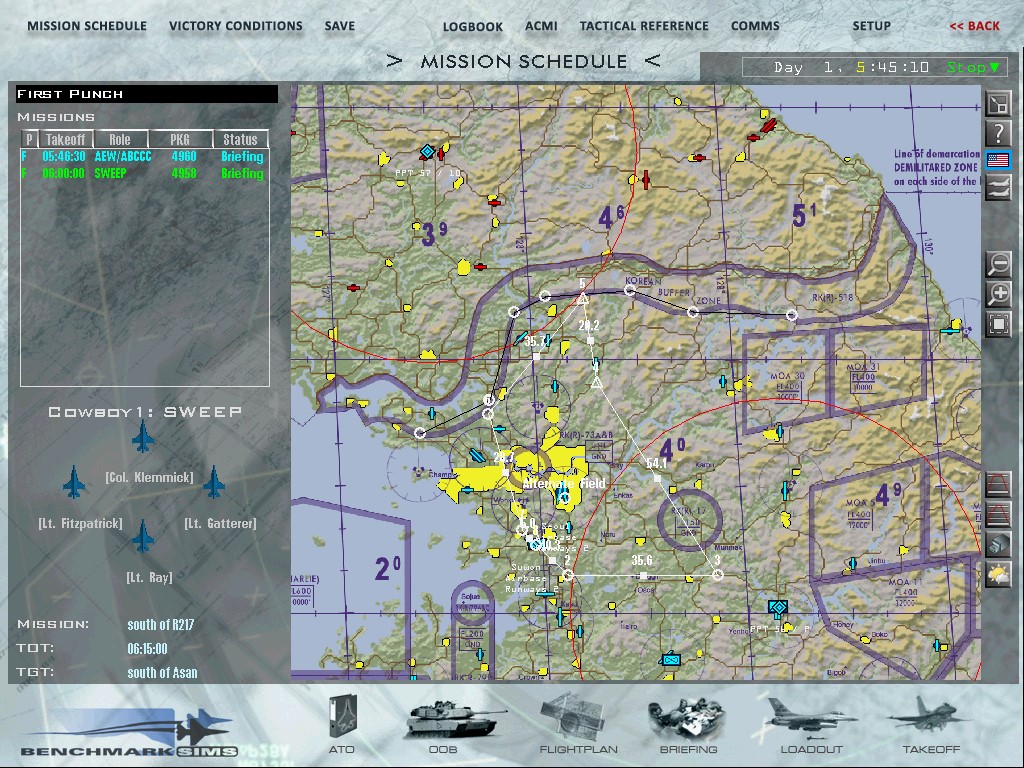Click the First Punch campaign title bar
This screenshot has width=1024, height=768.
tap(147, 94)
